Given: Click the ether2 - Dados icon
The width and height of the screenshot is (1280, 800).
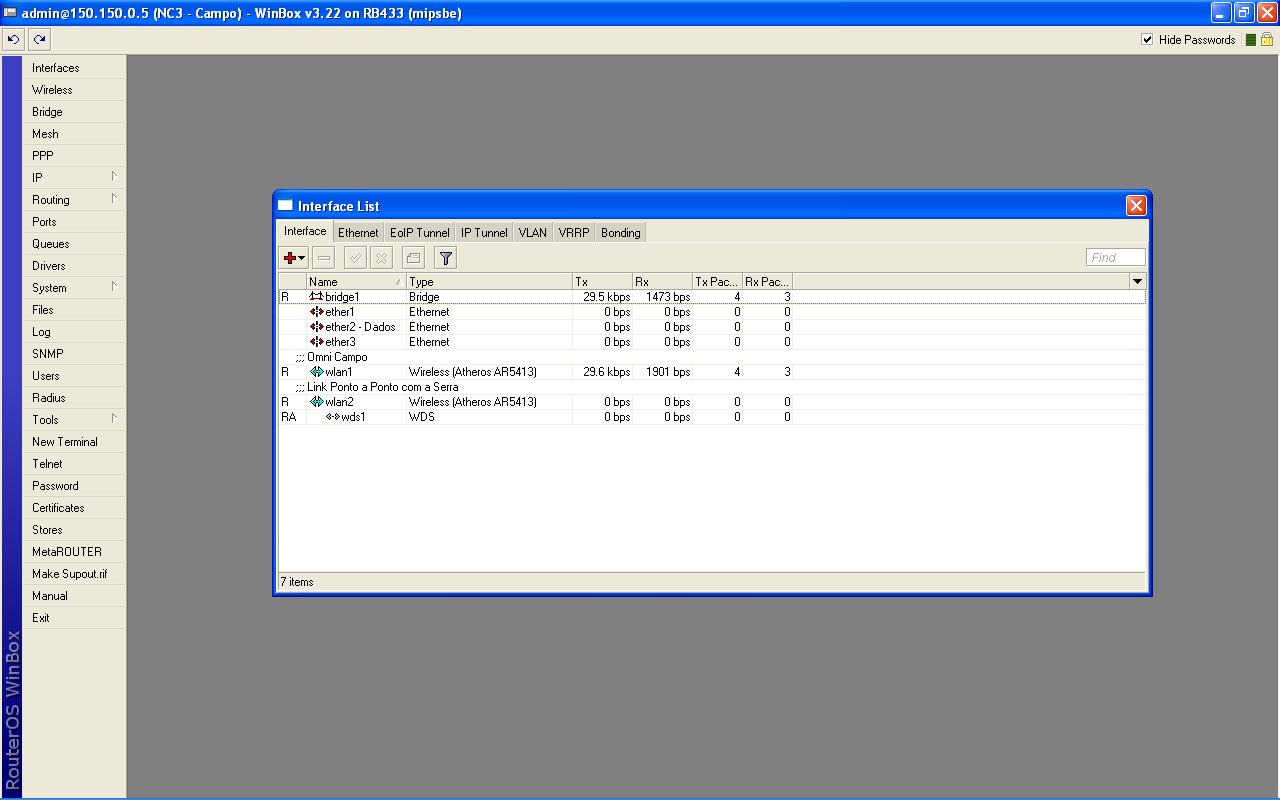Looking at the screenshot, I should [316, 327].
